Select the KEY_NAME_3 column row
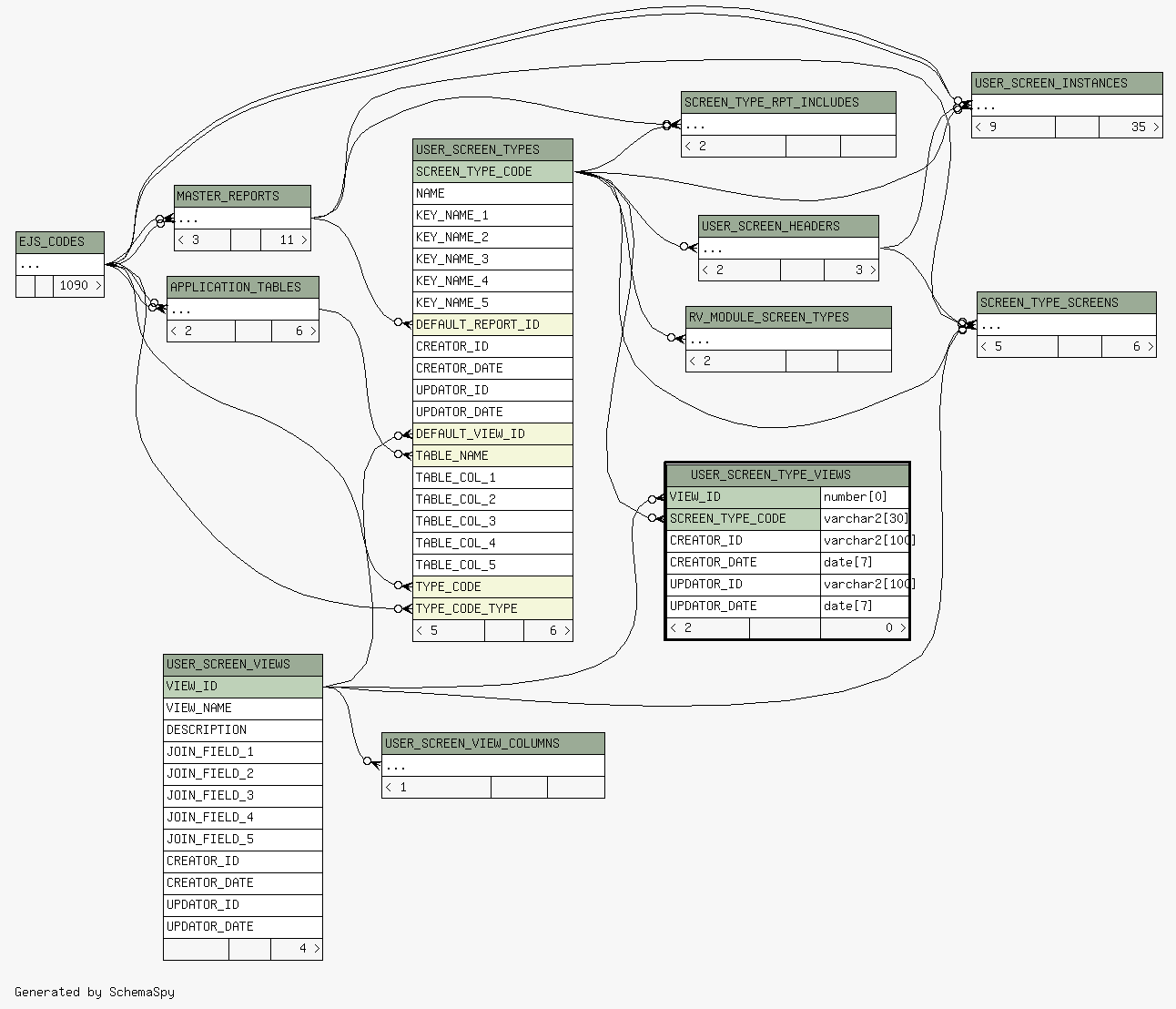Image resolution: width=1176 pixels, height=1009 pixels. click(492, 260)
